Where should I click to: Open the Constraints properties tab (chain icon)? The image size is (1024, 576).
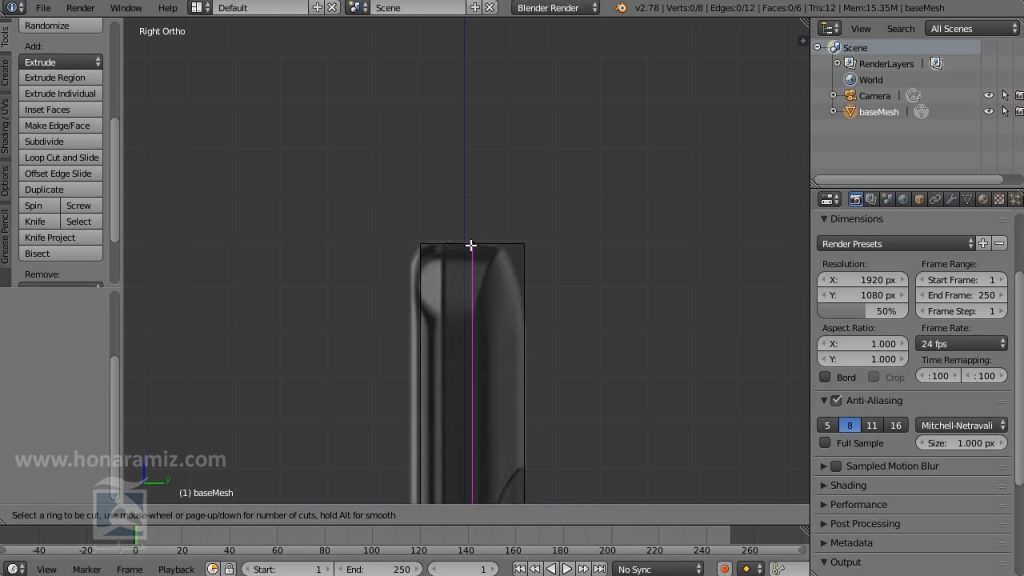[x=935, y=199]
